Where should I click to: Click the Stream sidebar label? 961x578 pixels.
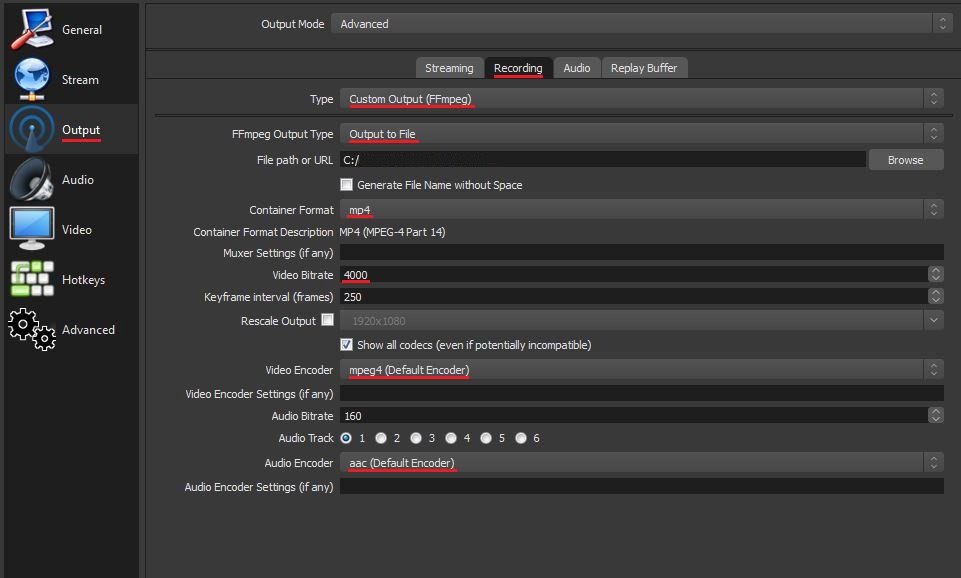pyautogui.click(x=80, y=80)
